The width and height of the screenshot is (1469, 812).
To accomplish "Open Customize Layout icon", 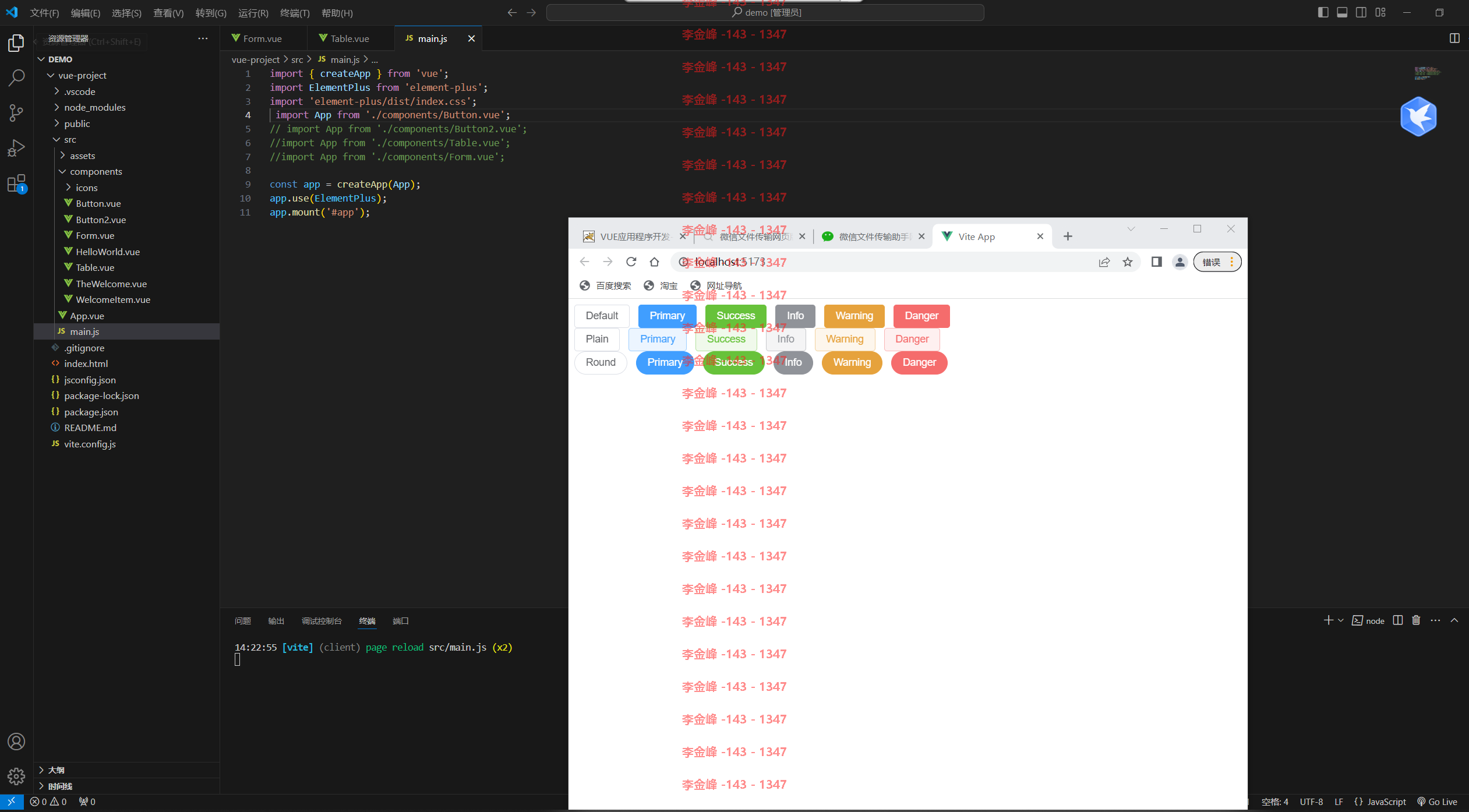I will click(x=1380, y=13).
